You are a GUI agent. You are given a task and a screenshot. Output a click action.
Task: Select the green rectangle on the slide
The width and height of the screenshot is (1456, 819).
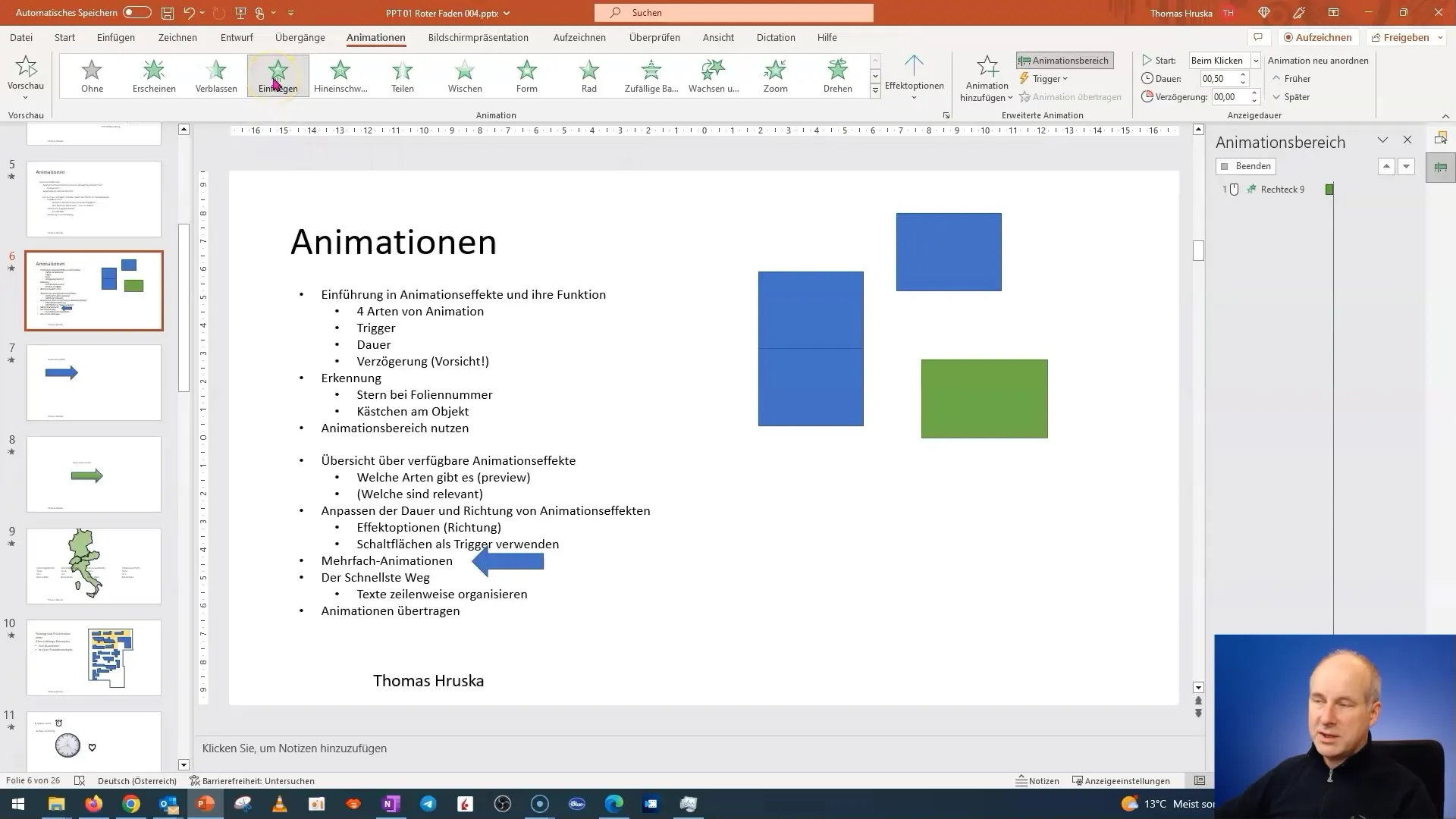(984, 399)
